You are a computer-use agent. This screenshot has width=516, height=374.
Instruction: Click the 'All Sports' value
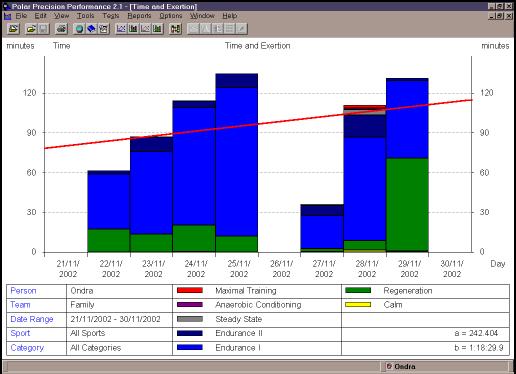(88, 333)
